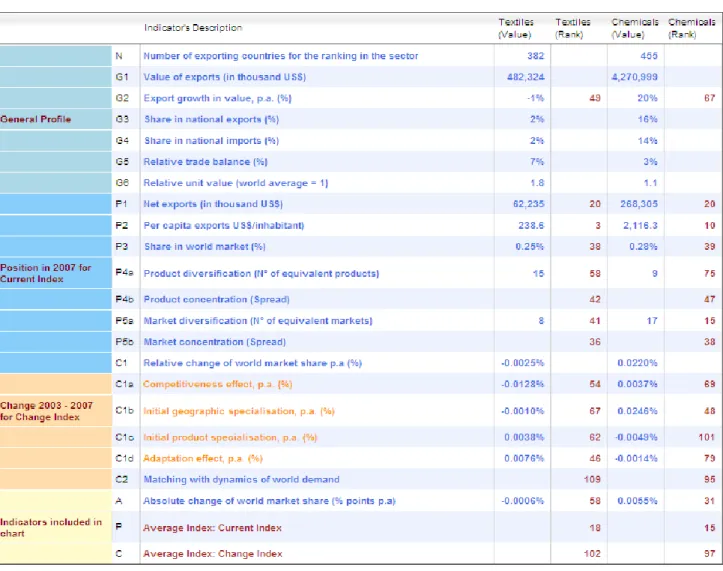This screenshot has width=723, height=571.
Task: Open 'Value of exports (in thousand US$)' indicator
Action: pyautogui.click(x=225, y=77)
